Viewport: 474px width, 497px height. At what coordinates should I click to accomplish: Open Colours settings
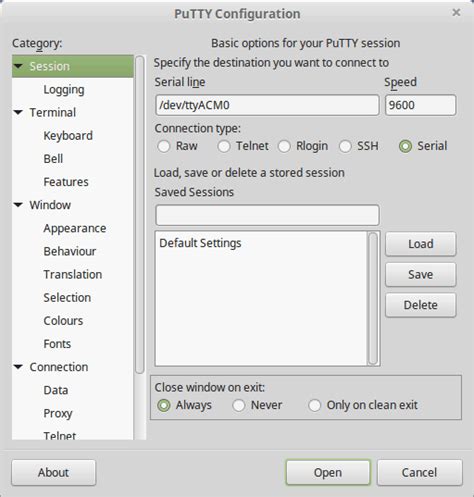[x=63, y=321]
